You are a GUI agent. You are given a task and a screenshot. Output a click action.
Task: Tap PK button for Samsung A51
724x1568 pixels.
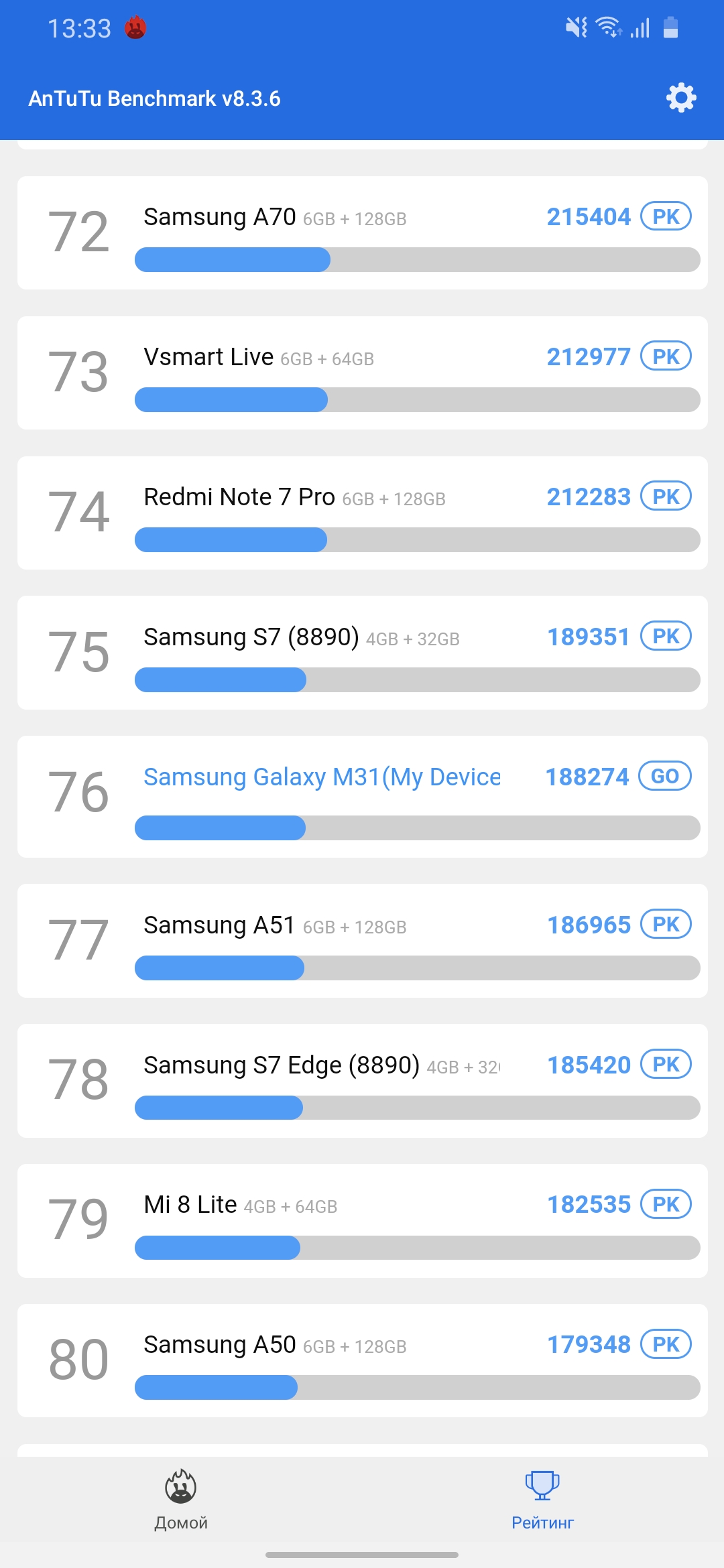tap(666, 925)
